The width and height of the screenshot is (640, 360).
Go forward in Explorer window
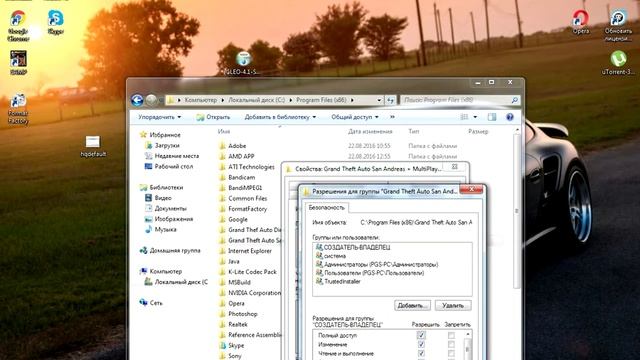point(151,100)
